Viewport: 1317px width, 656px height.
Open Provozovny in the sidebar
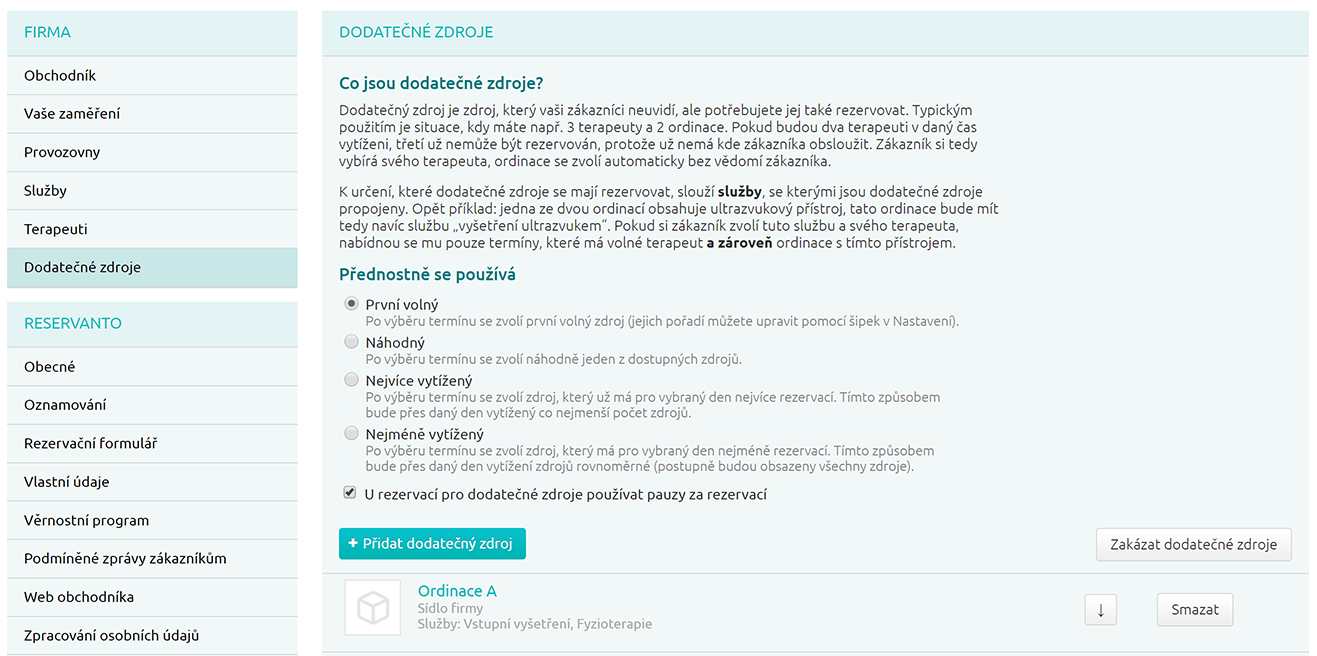[x=62, y=152]
